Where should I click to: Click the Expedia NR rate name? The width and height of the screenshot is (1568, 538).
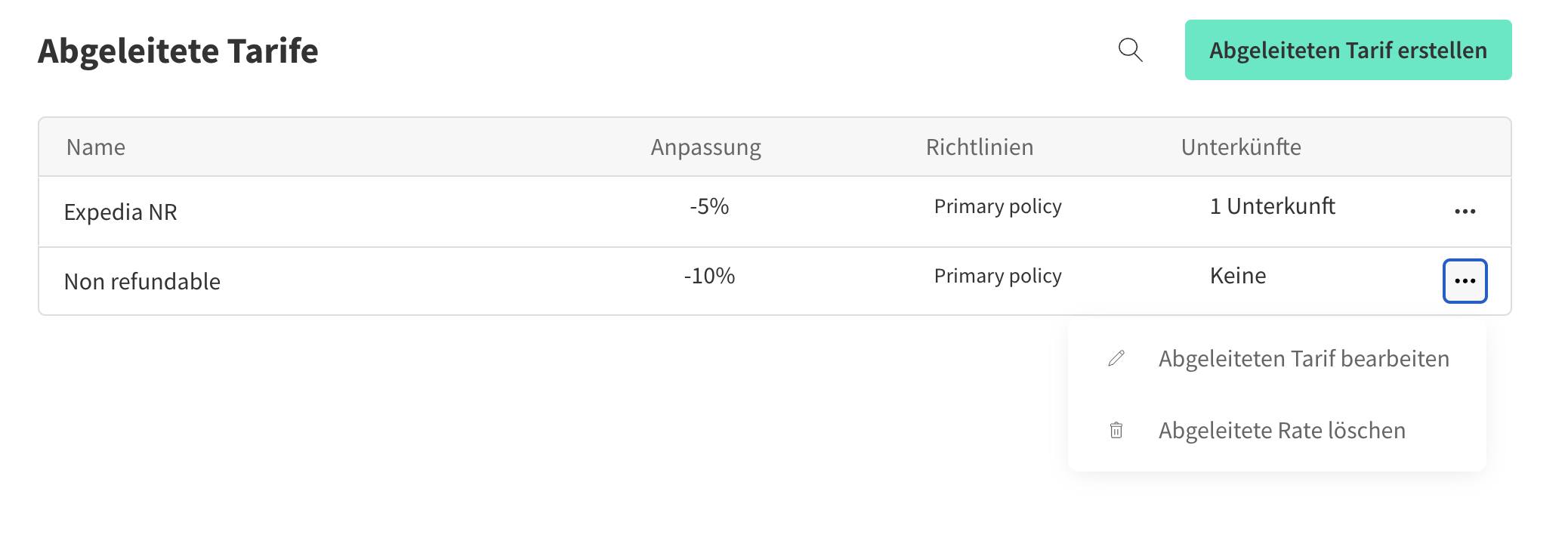click(x=120, y=212)
